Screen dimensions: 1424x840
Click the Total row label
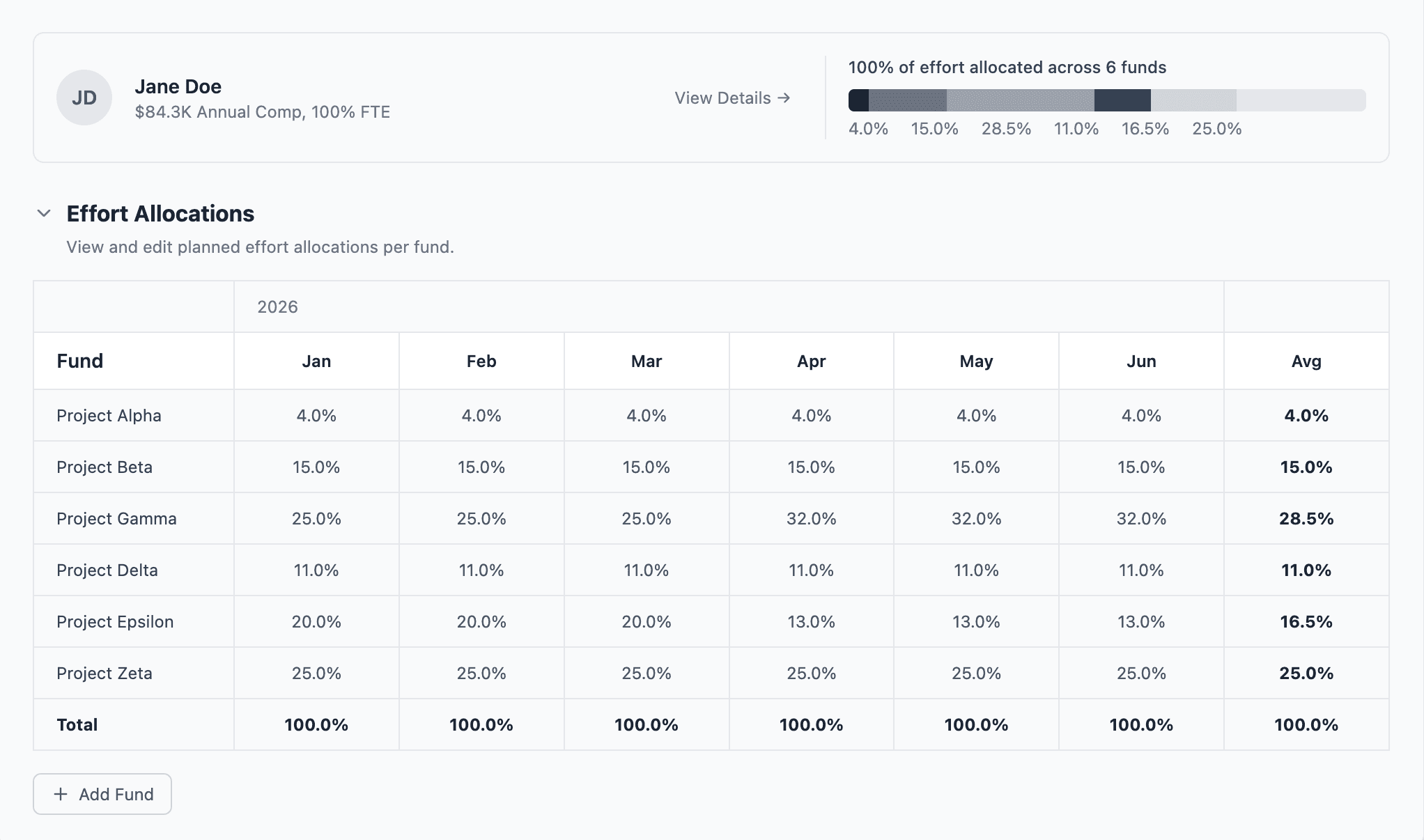[77, 724]
